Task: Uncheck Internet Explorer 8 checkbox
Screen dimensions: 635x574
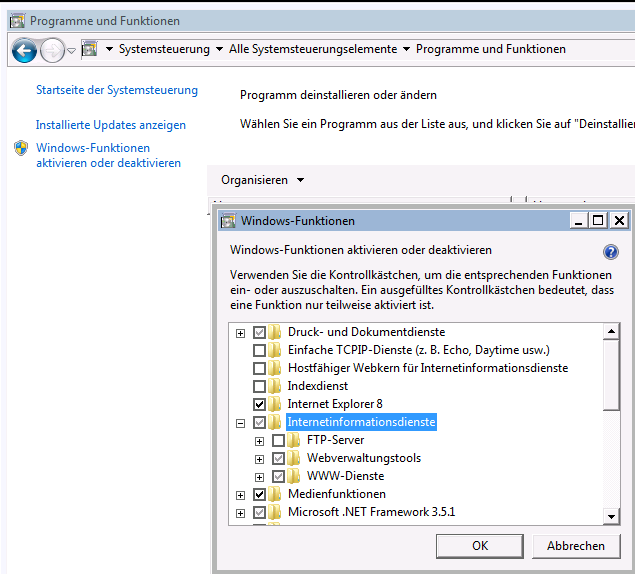Action: pos(259,404)
